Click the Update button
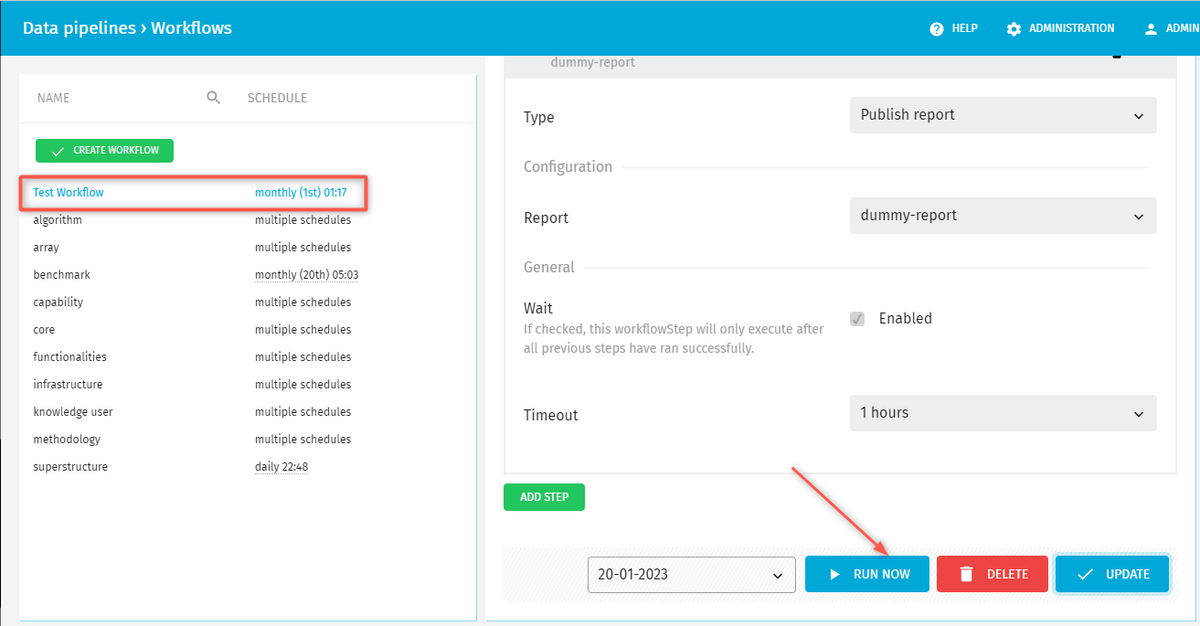The image size is (1200, 626). (x=1112, y=575)
